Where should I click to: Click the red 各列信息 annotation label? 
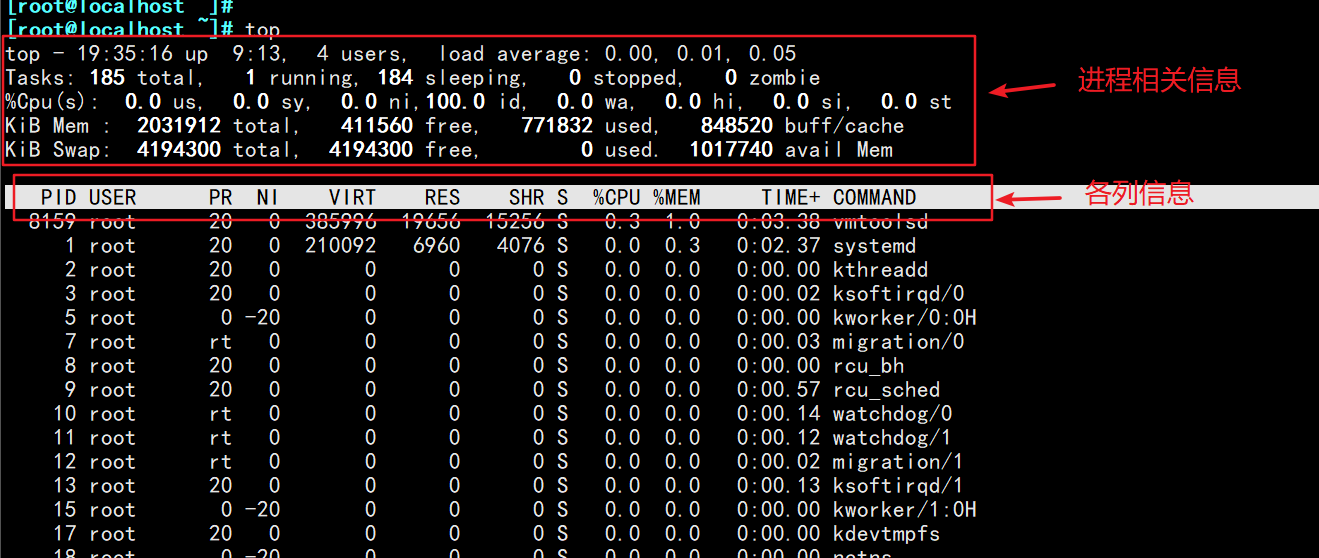point(1138,193)
